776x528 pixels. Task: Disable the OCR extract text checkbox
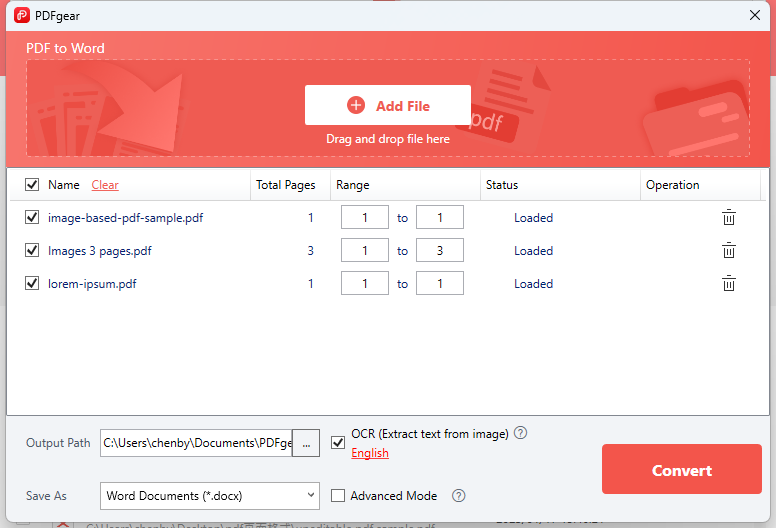click(338, 442)
